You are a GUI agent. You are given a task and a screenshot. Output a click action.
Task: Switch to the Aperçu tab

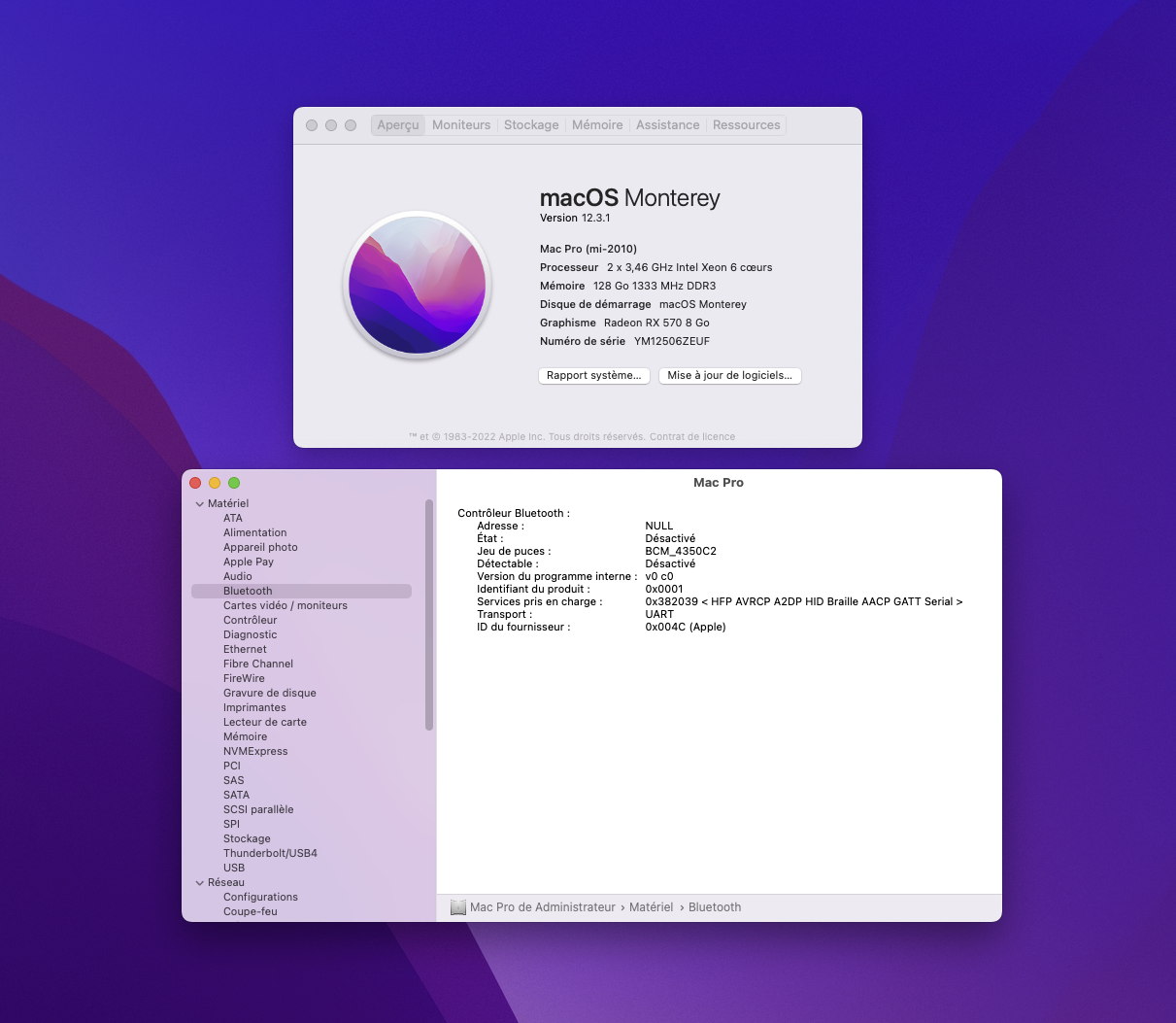[398, 125]
